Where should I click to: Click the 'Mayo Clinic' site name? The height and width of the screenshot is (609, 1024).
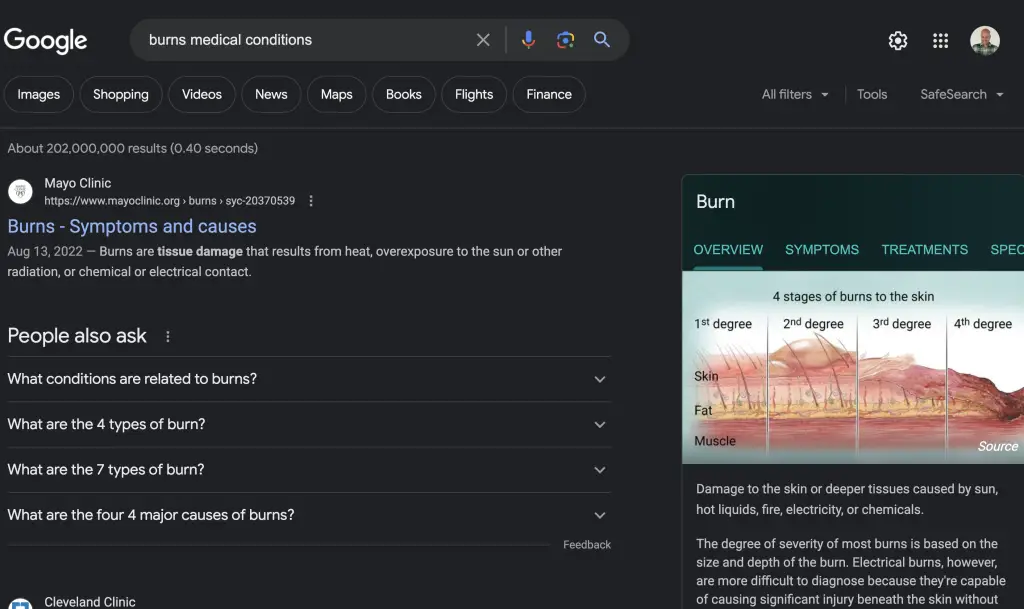(78, 183)
